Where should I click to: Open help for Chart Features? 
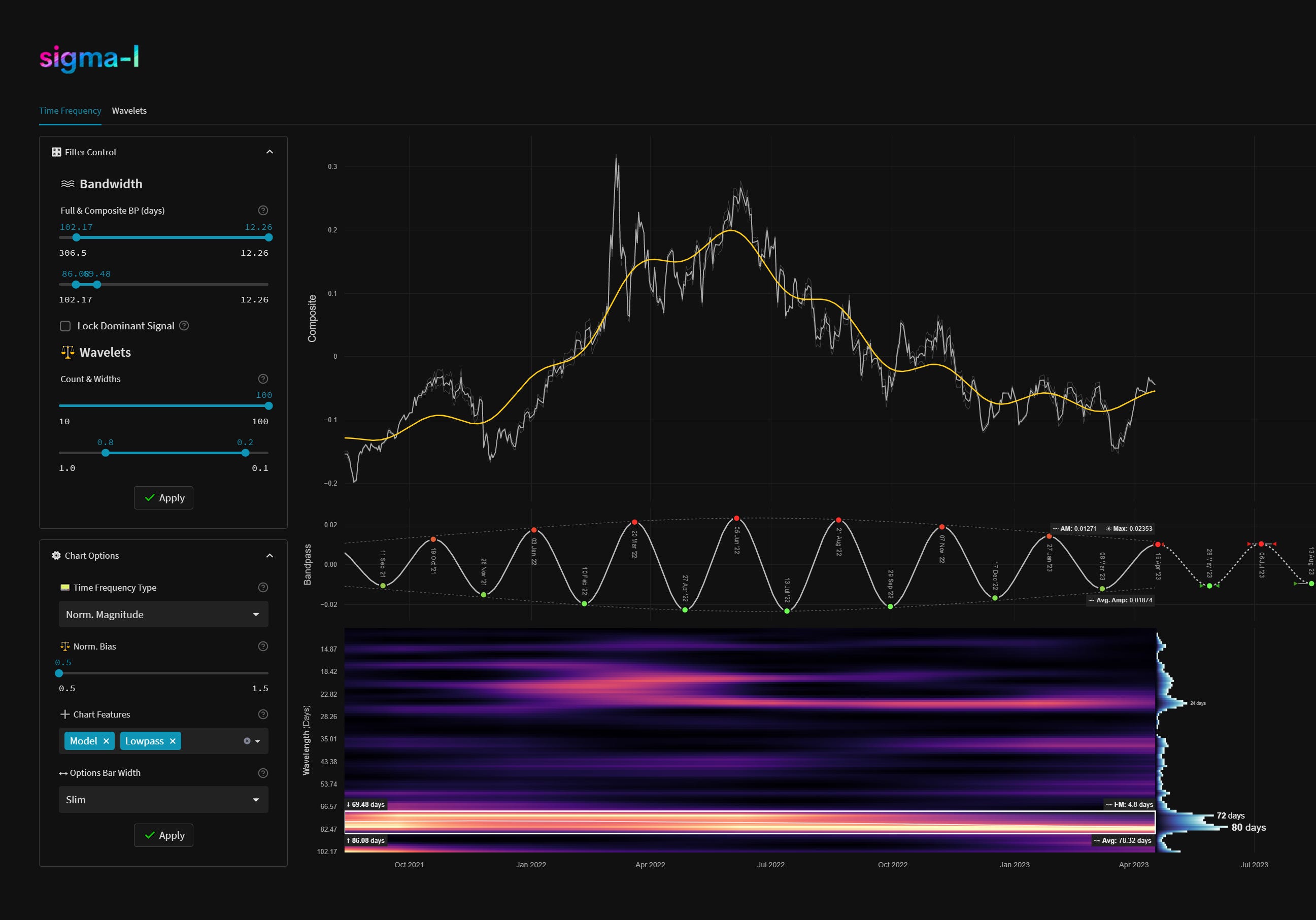tap(263, 714)
